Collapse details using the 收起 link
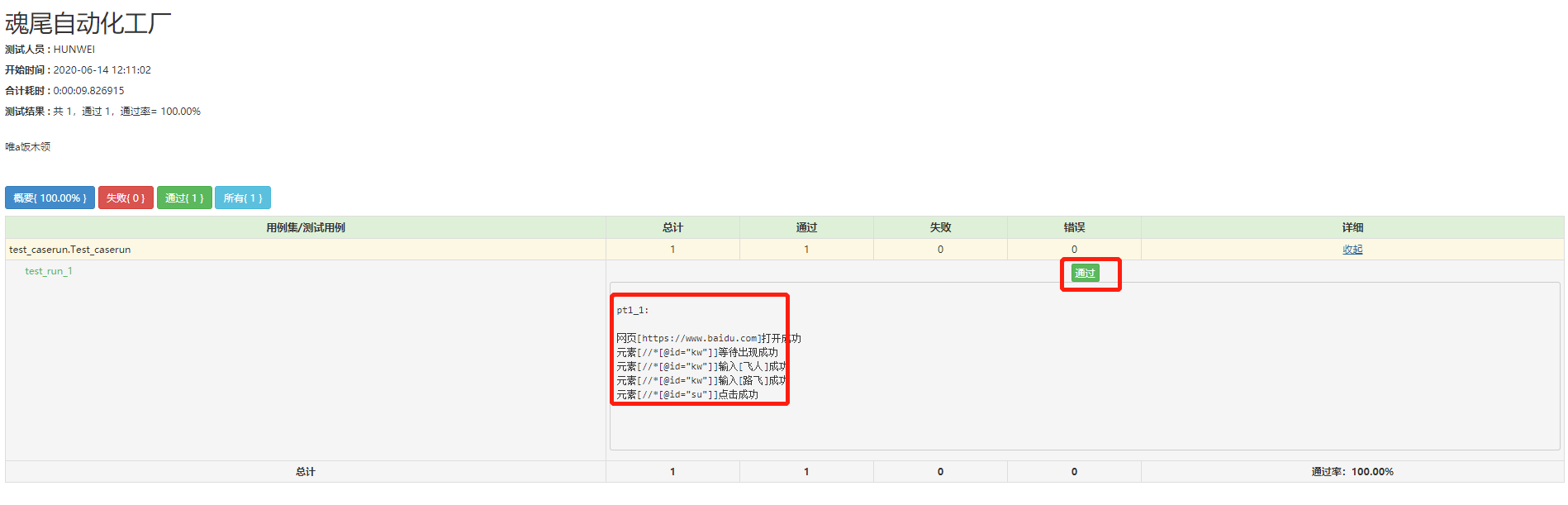The width and height of the screenshot is (1568, 505). click(x=1352, y=250)
